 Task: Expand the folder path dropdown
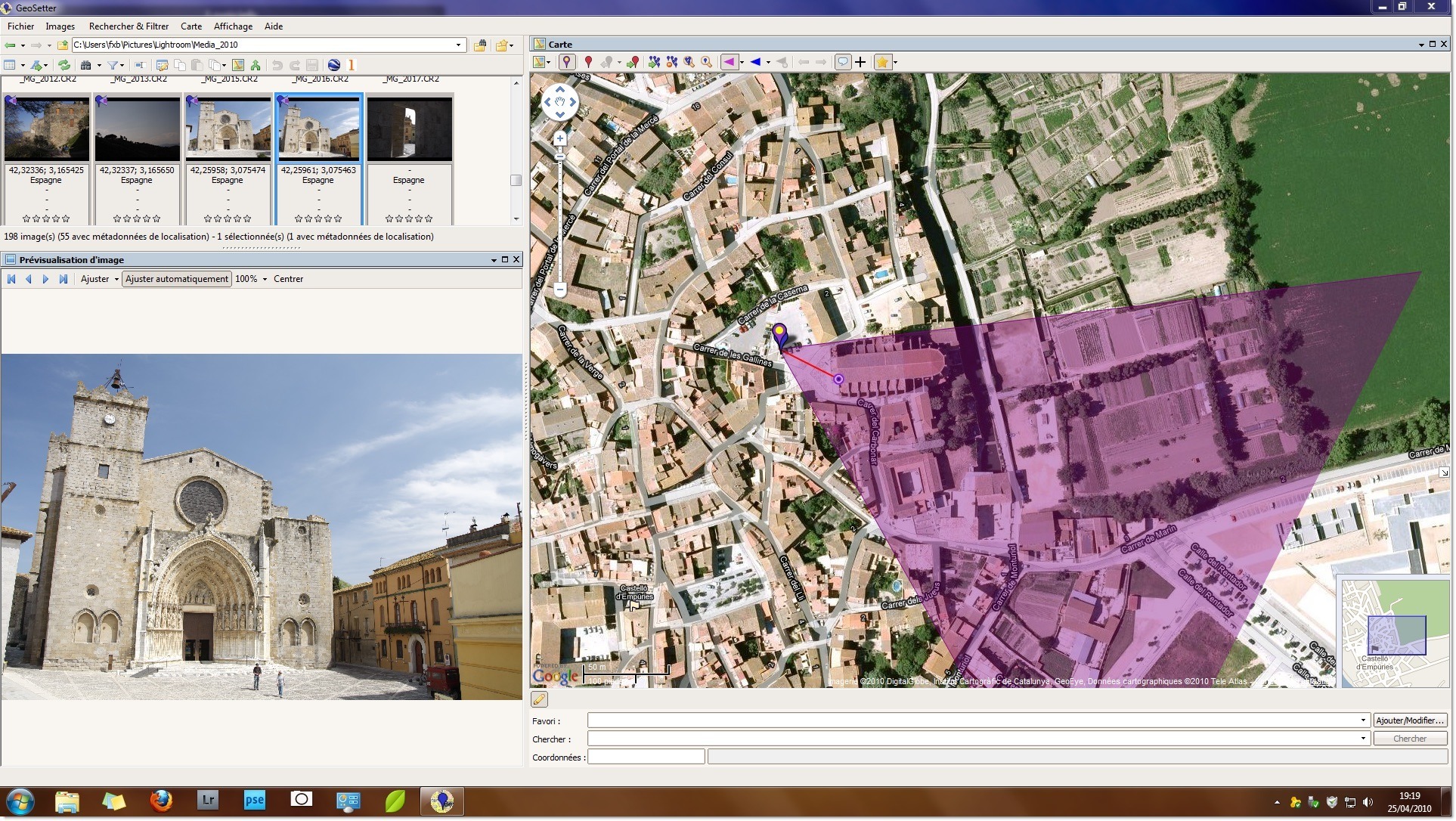point(458,45)
